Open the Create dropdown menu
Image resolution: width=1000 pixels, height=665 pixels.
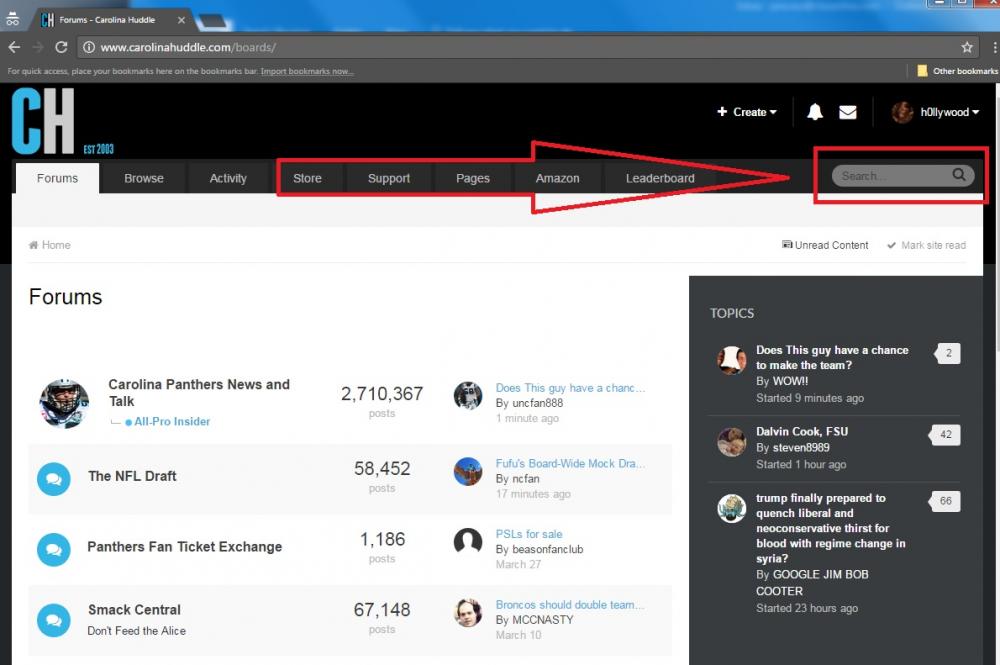(747, 112)
